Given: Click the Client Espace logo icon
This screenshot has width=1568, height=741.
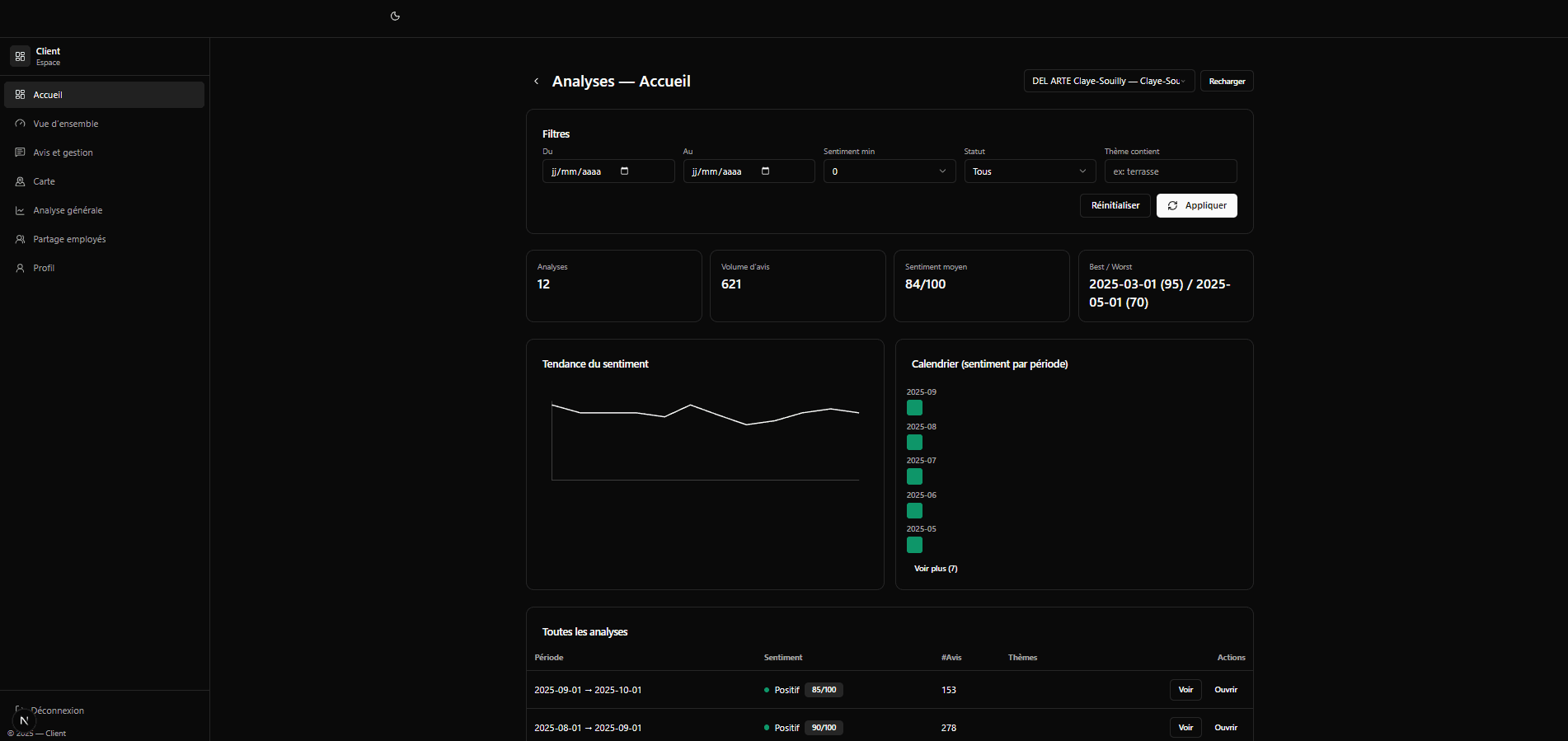Looking at the screenshot, I should point(20,56).
